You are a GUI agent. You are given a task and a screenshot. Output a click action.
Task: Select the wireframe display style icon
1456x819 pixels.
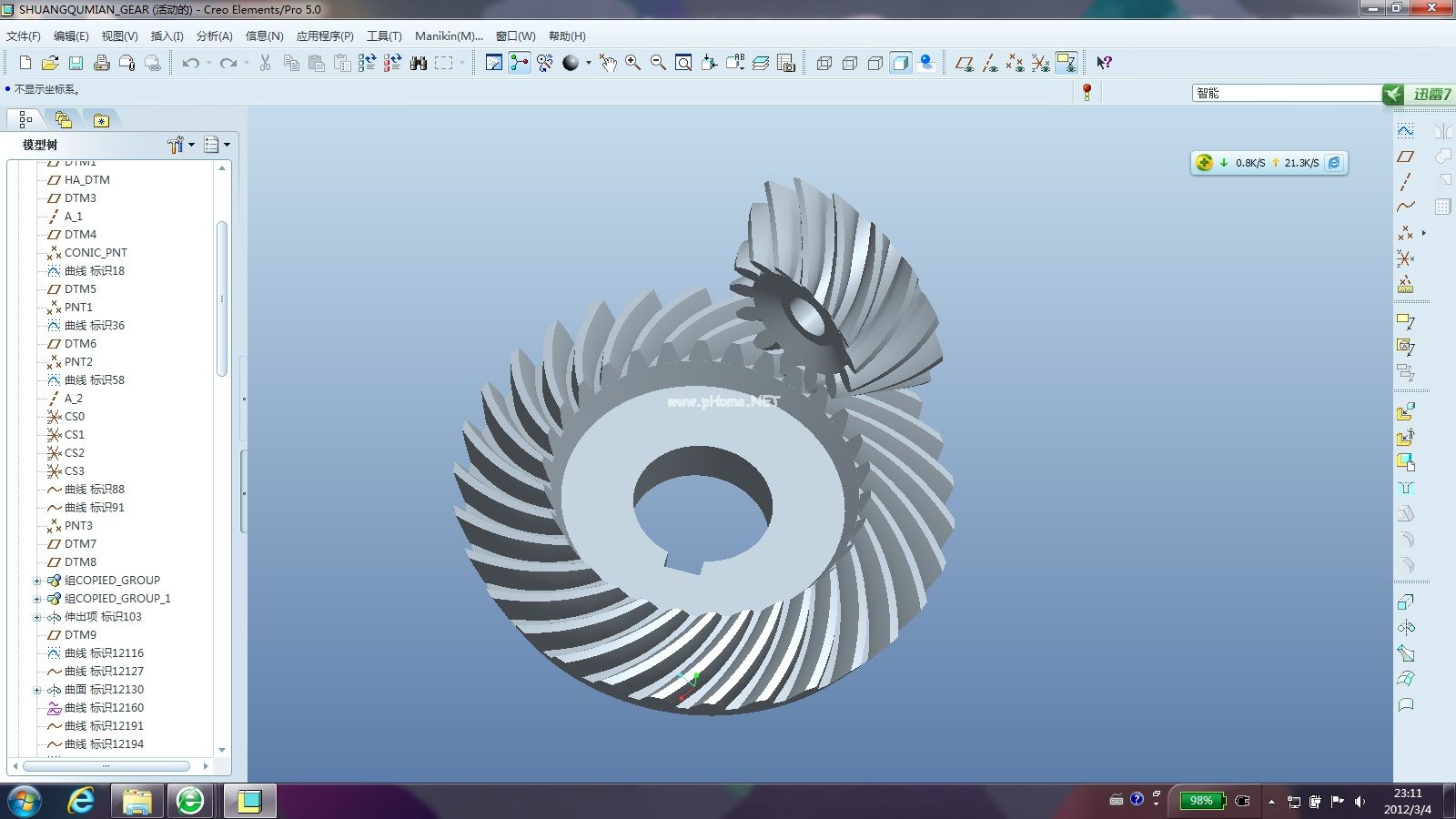pyautogui.click(x=824, y=63)
